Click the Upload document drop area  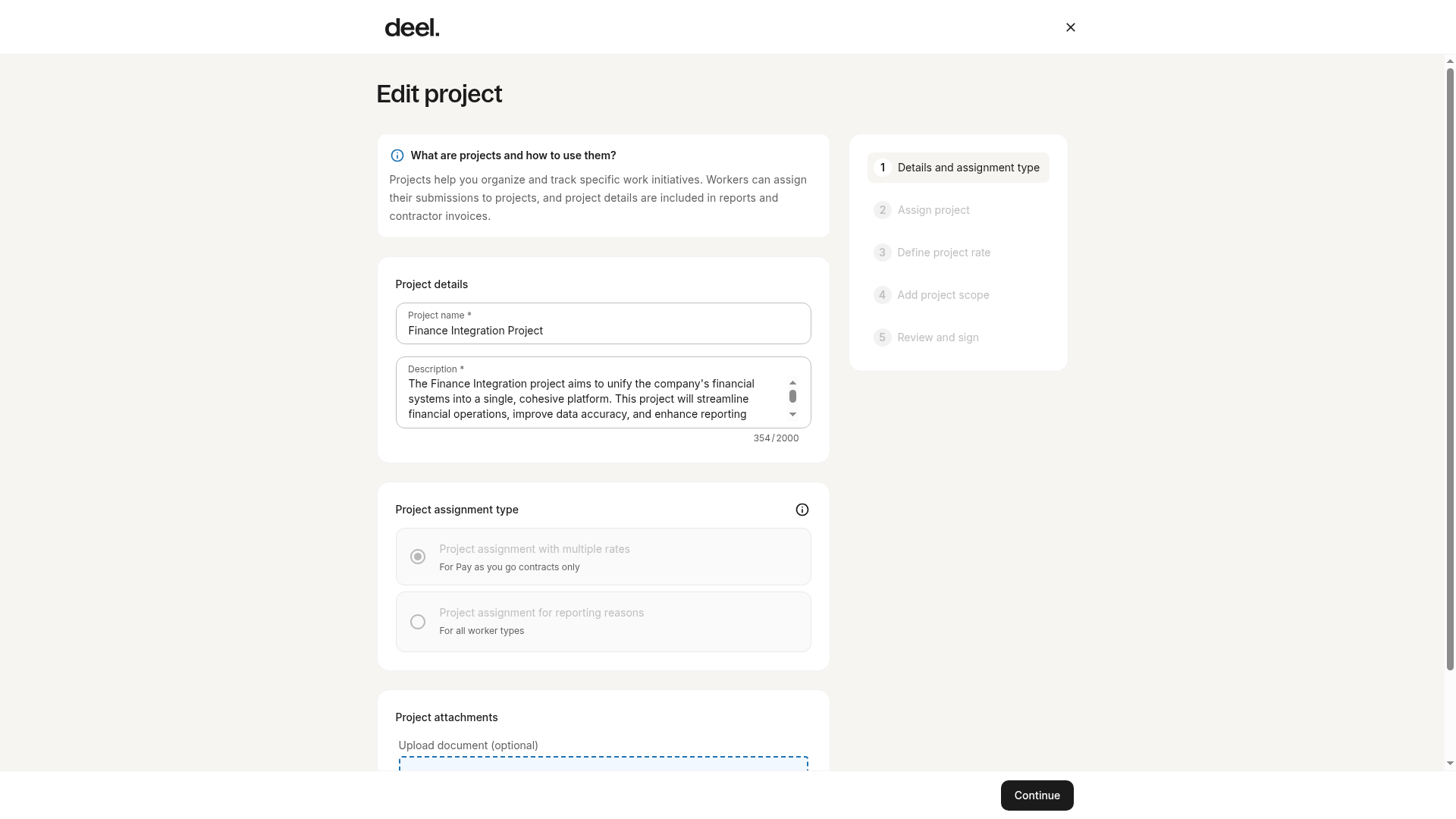pyautogui.click(x=603, y=764)
